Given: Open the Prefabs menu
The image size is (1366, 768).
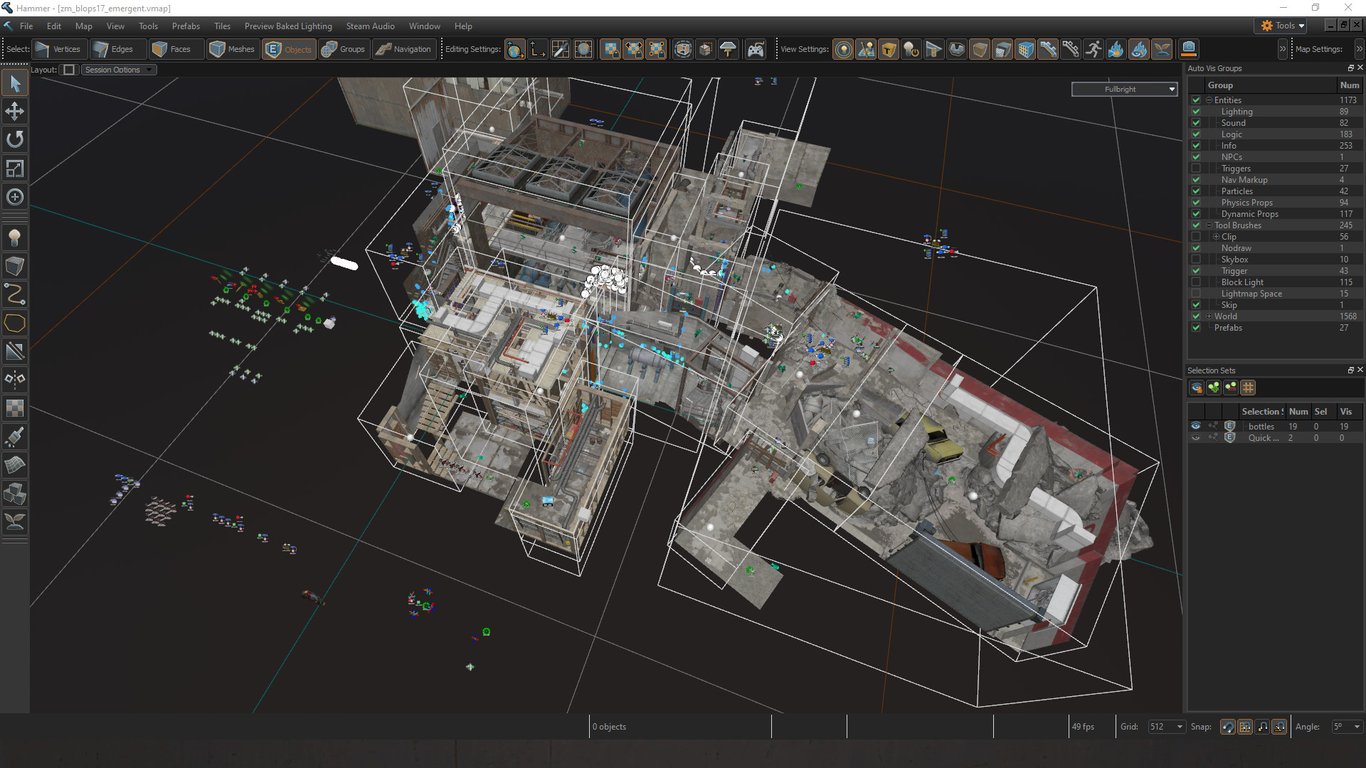Looking at the screenshot, I should tap(186, 26).
